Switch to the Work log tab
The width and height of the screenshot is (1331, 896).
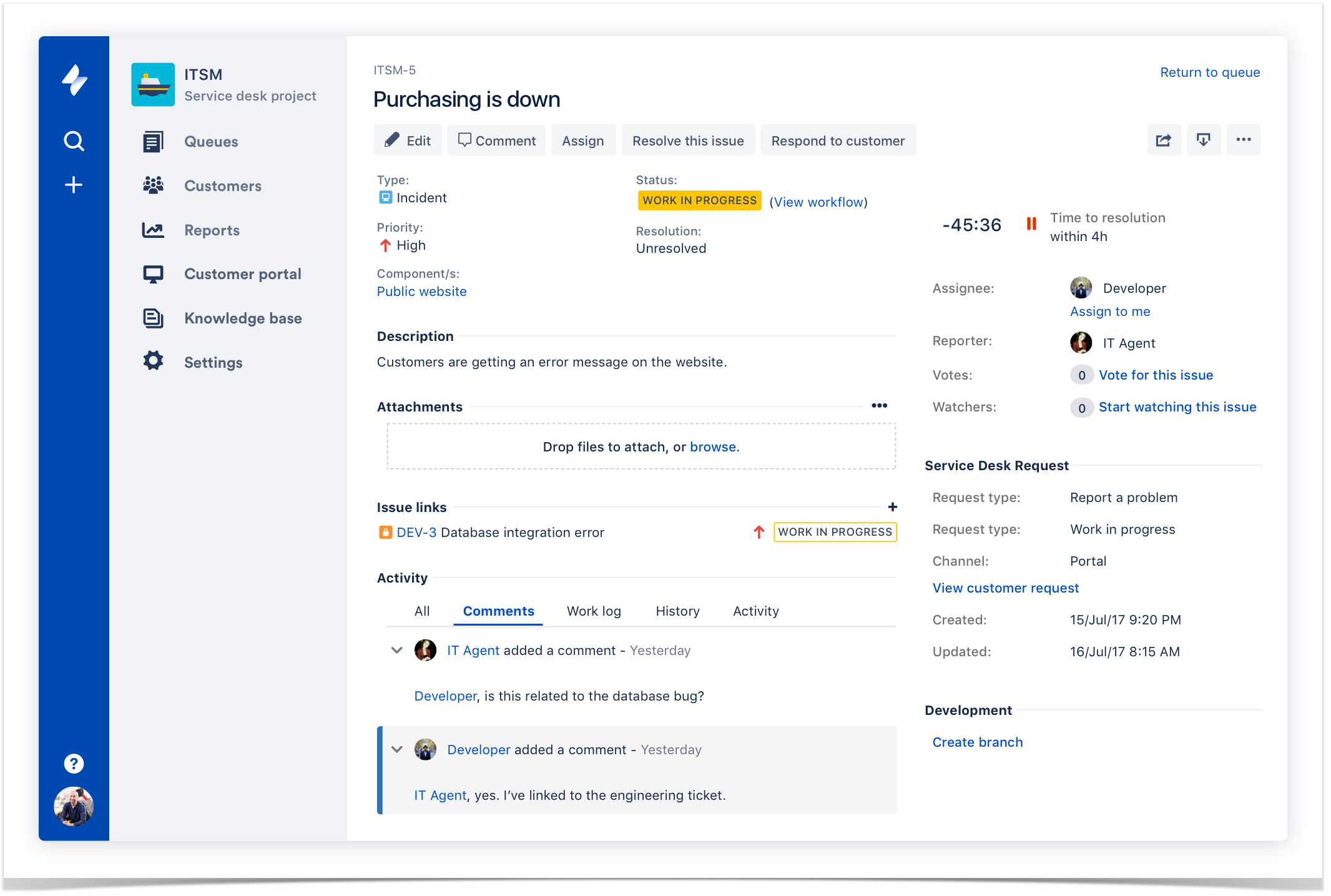click(591, 610)
